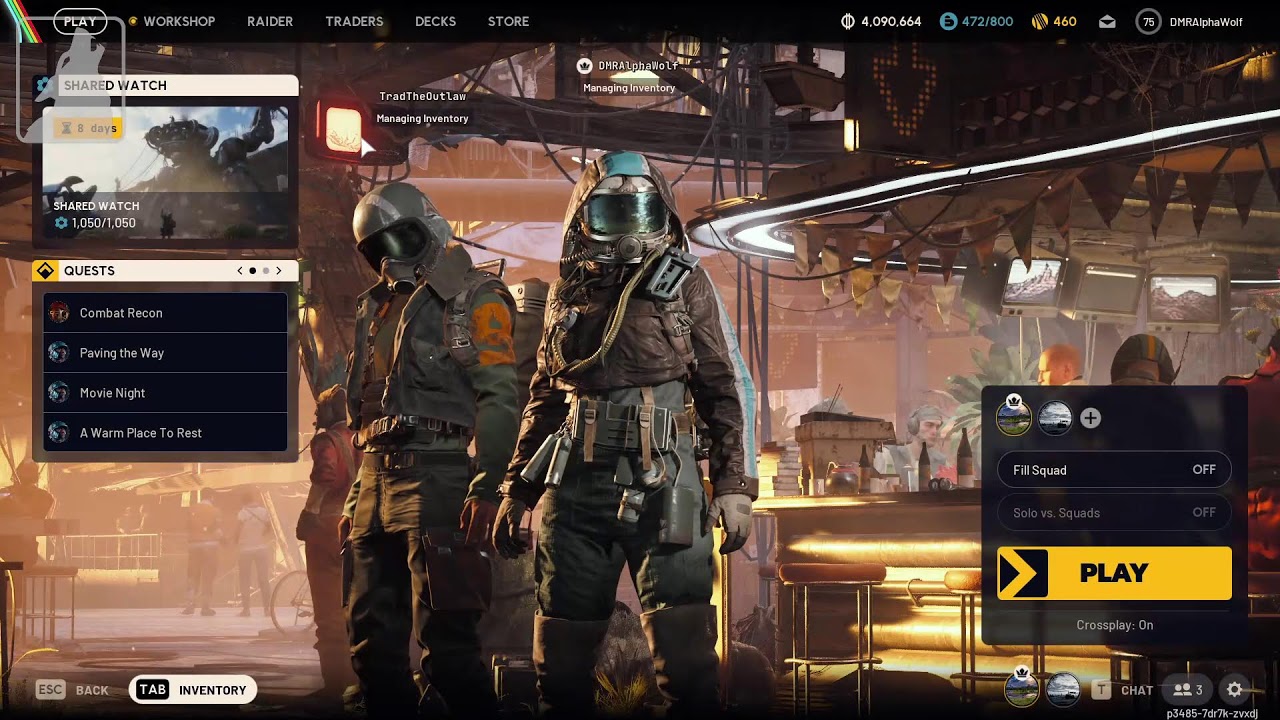Select the first quests page dot

[x=253, y=271]
